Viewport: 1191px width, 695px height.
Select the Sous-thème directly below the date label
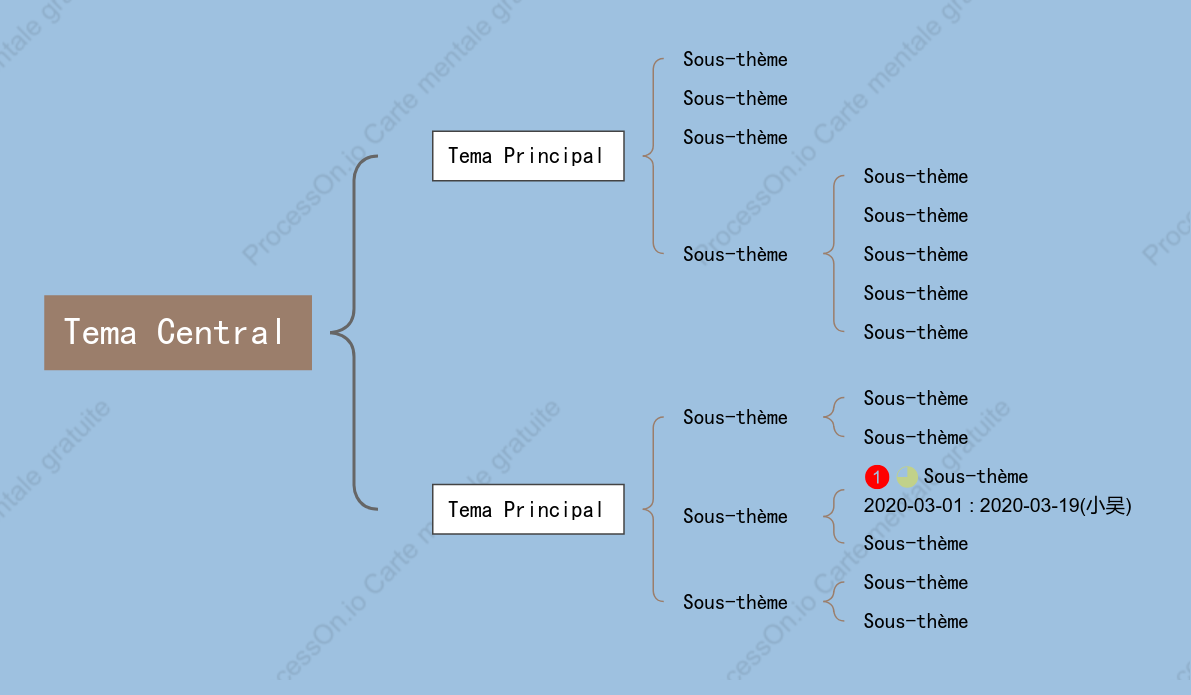(915, 543)
